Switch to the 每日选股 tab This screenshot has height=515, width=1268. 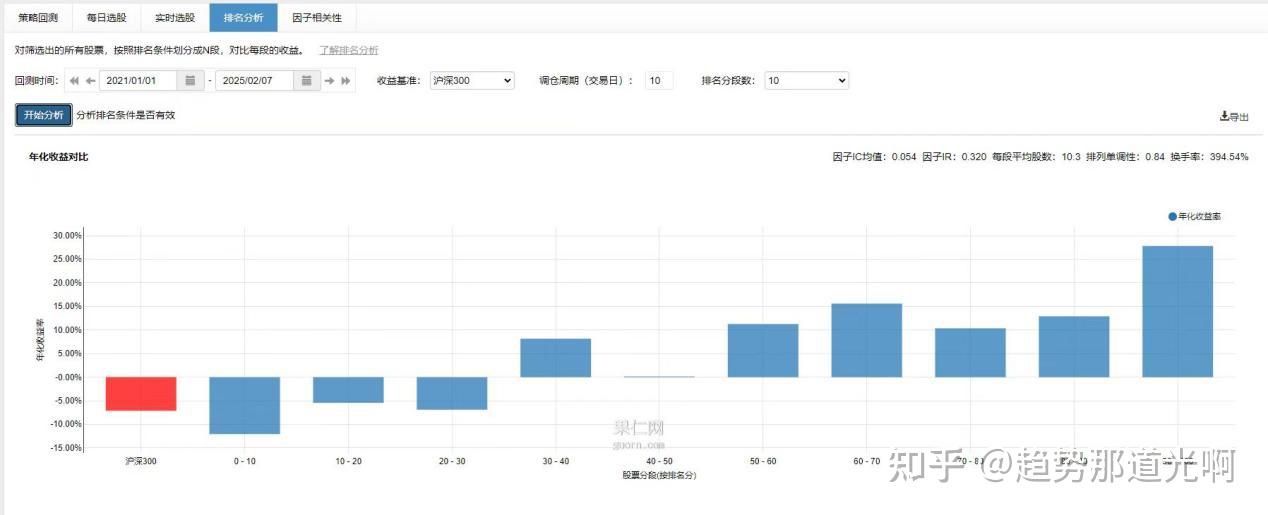[107, 18]
